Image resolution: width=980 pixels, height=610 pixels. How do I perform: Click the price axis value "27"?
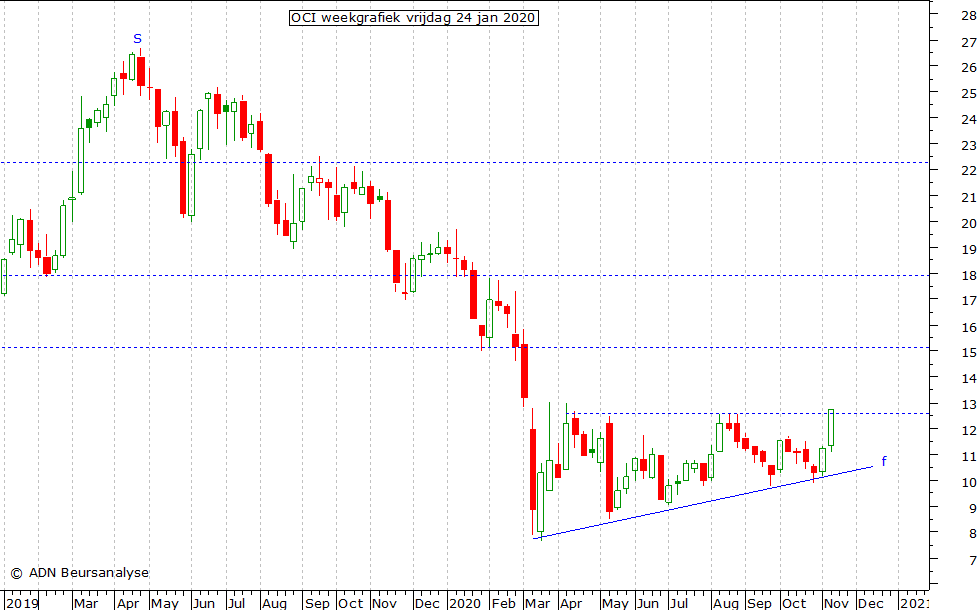(969, 42)
